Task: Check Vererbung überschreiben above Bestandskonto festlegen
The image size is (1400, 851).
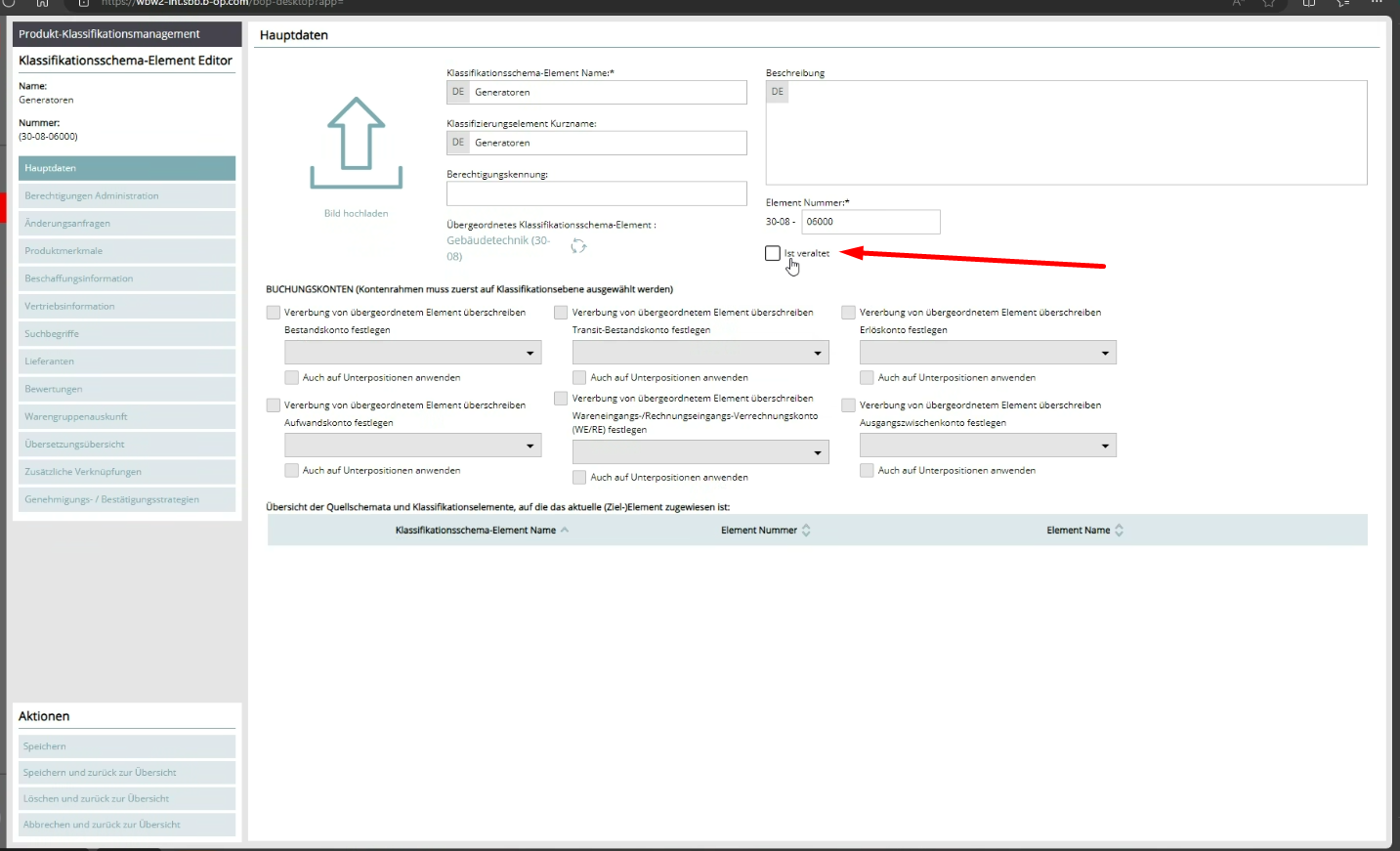Action: click(x=274, y=313)
